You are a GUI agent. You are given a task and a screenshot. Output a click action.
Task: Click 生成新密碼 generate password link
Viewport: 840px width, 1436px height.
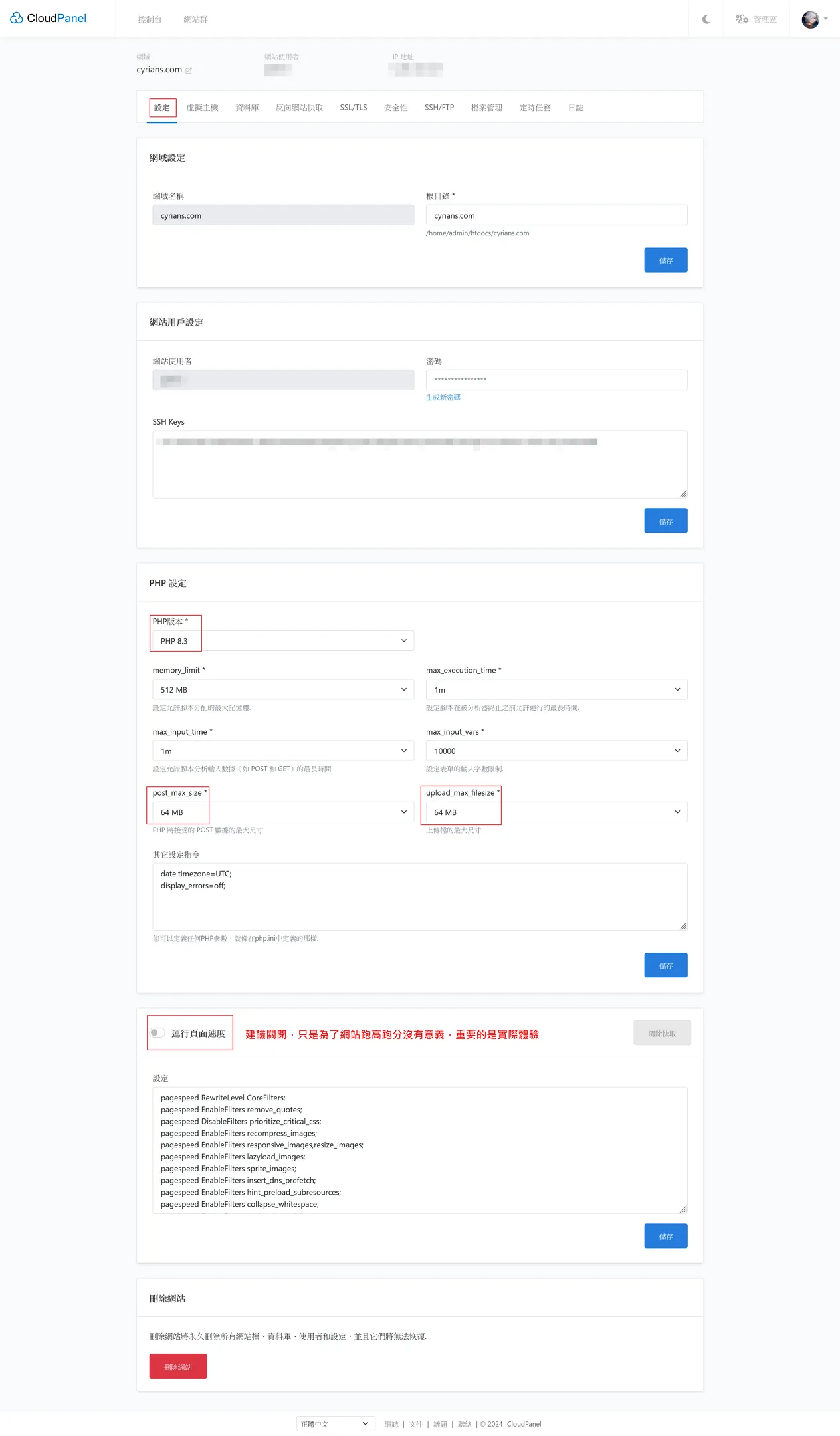tap(443, 398)
